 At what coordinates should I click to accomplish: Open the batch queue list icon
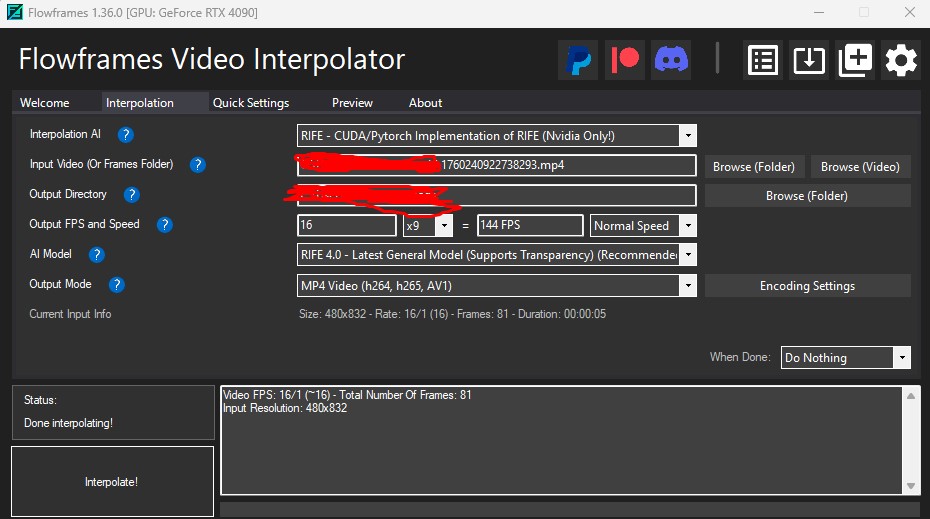(763, 60)
